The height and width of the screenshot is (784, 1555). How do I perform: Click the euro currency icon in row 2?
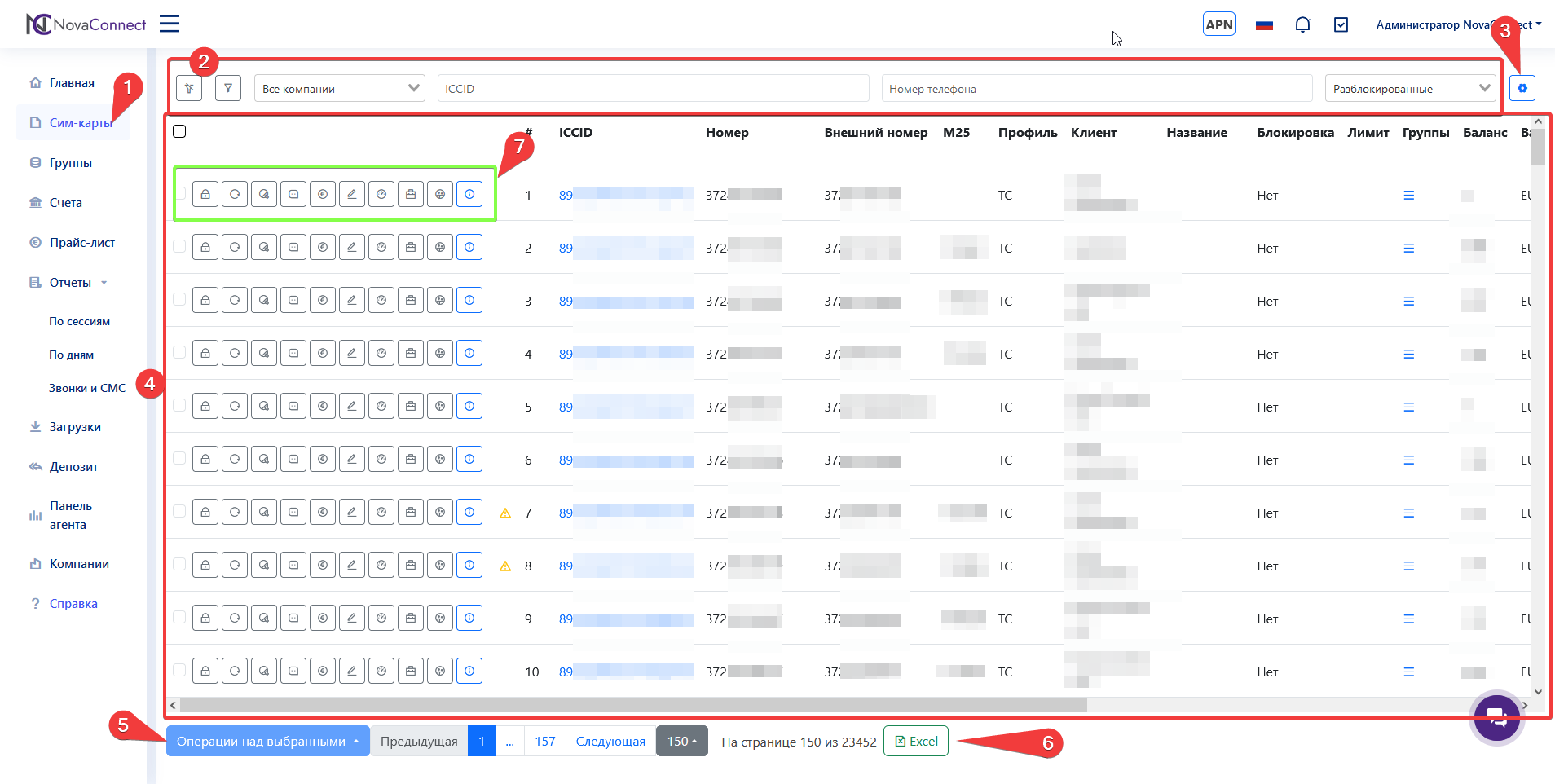tap(323, 247)
